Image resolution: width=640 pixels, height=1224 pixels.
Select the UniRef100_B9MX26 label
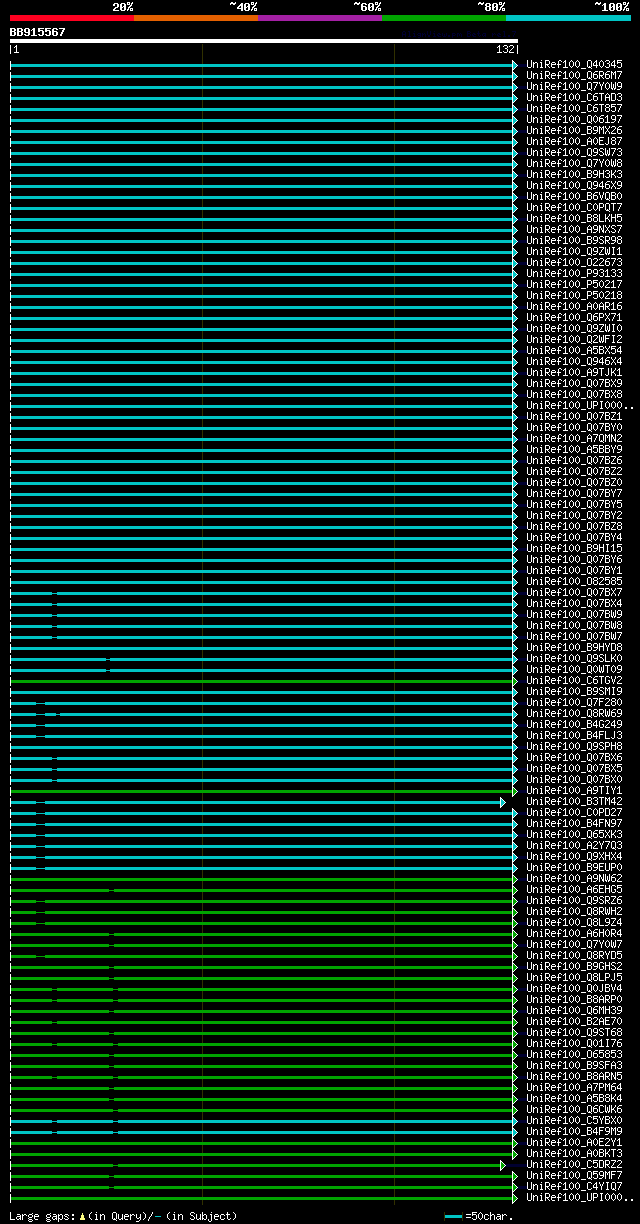click(575, 130)
